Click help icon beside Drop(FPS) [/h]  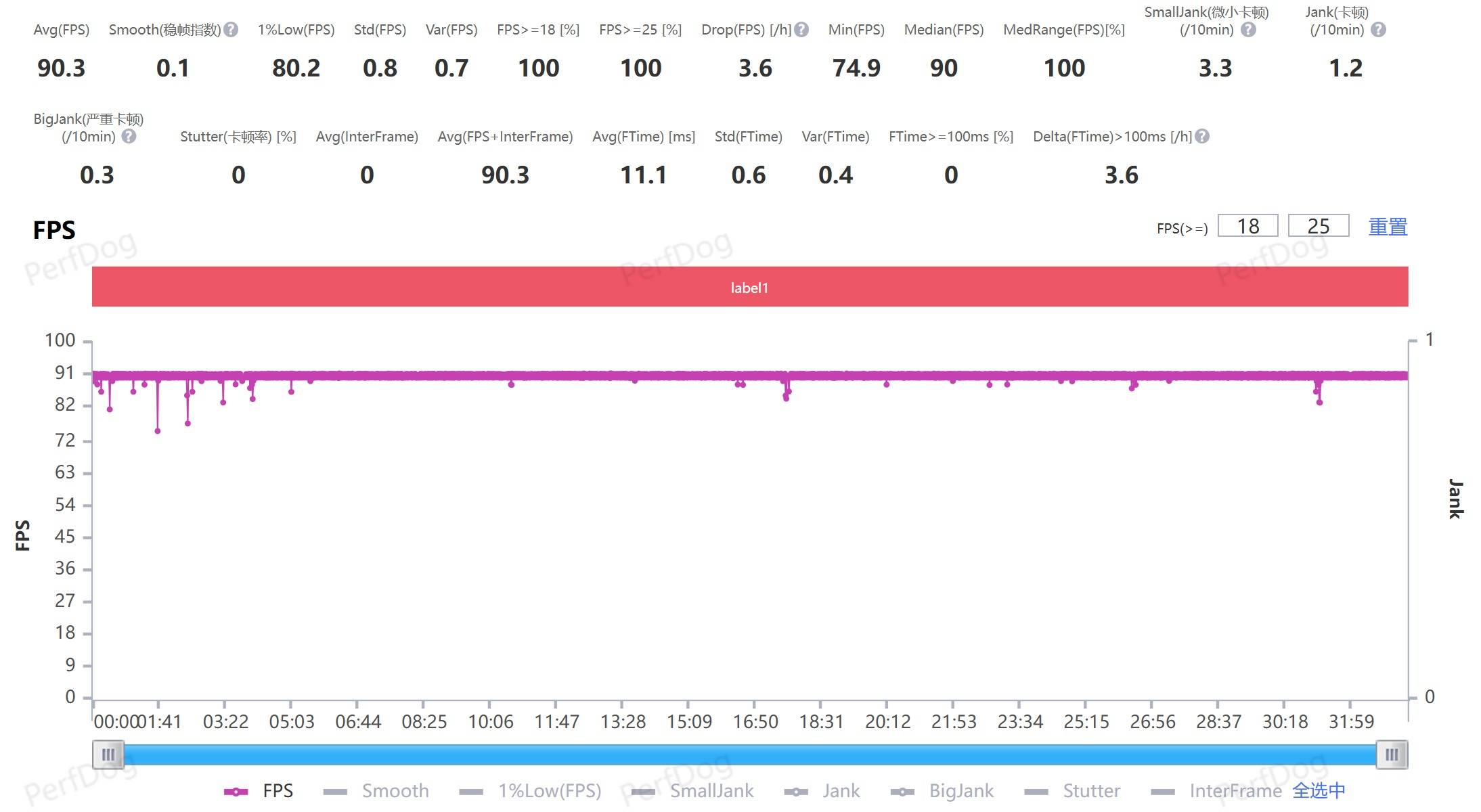pos(801,30)
